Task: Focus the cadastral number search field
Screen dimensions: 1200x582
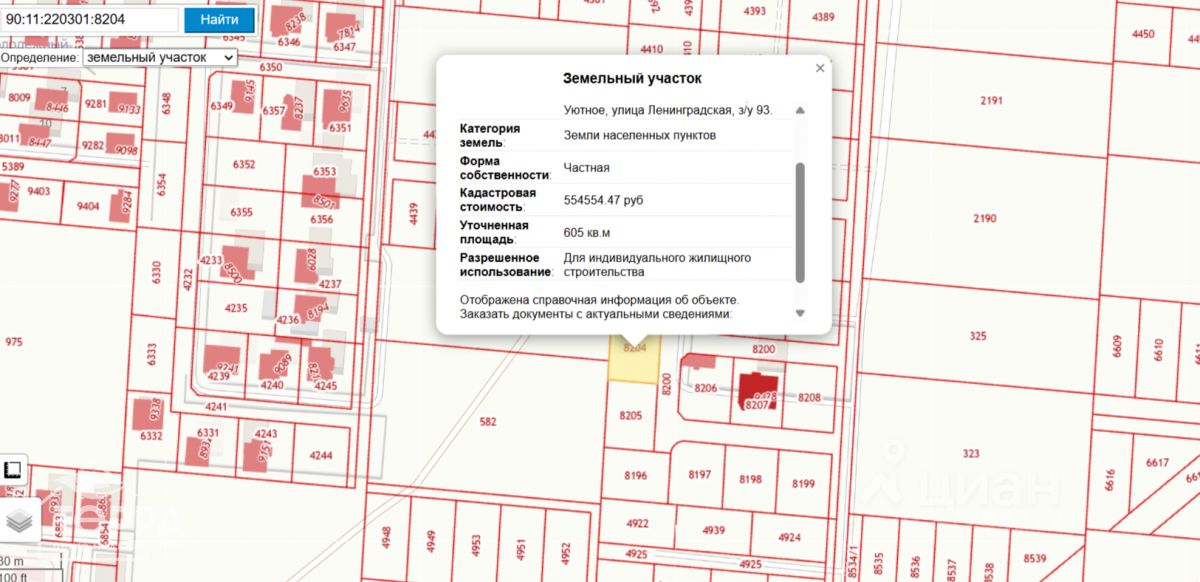Action: [x=90, y=19]
